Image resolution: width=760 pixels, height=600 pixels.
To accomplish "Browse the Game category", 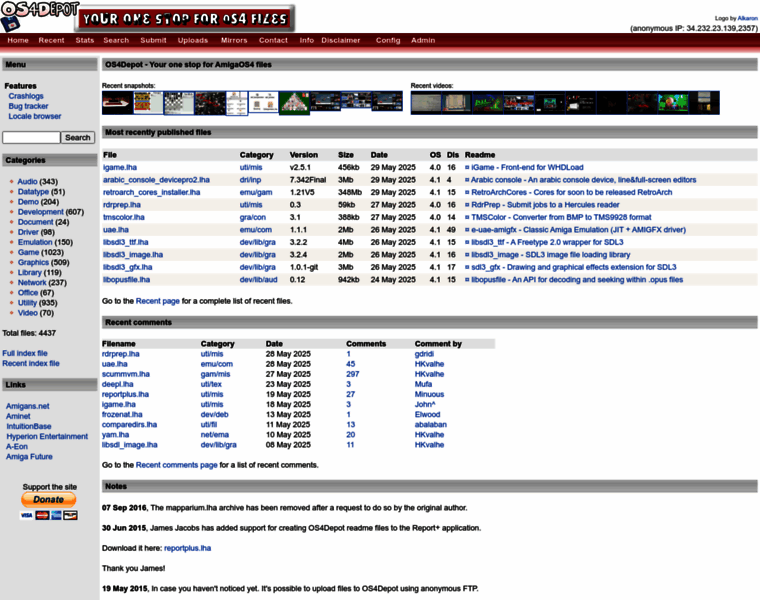I will (x=29, y=252).
